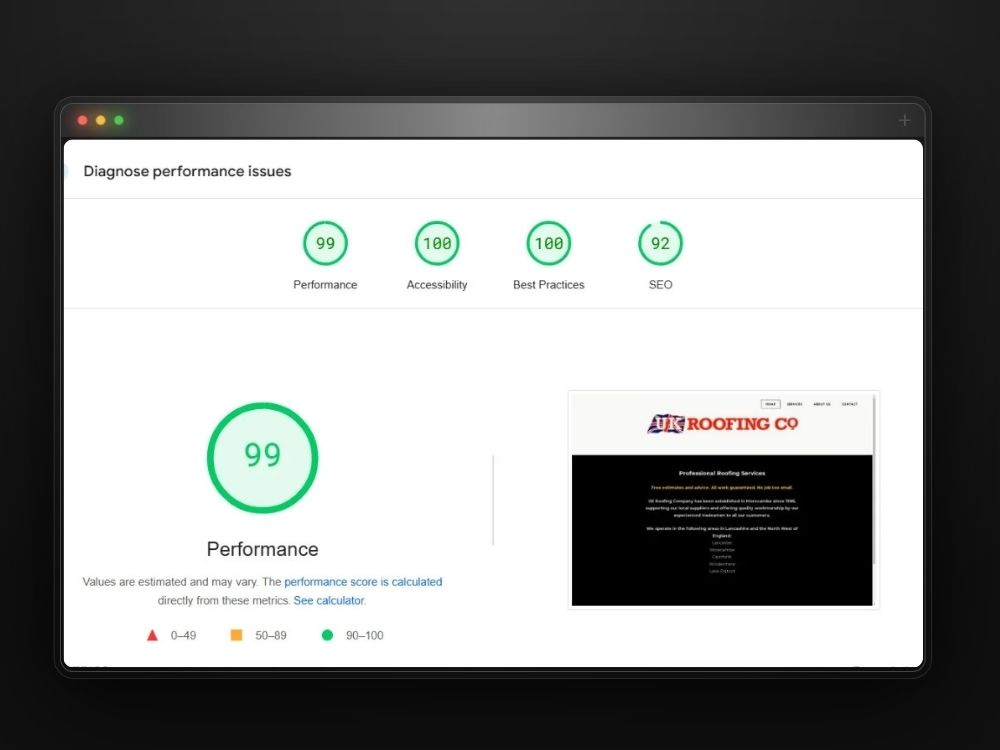1000x750 pixels.
Task: Click the 'Accessibility' label under the gauge
Action: point(437,284)
